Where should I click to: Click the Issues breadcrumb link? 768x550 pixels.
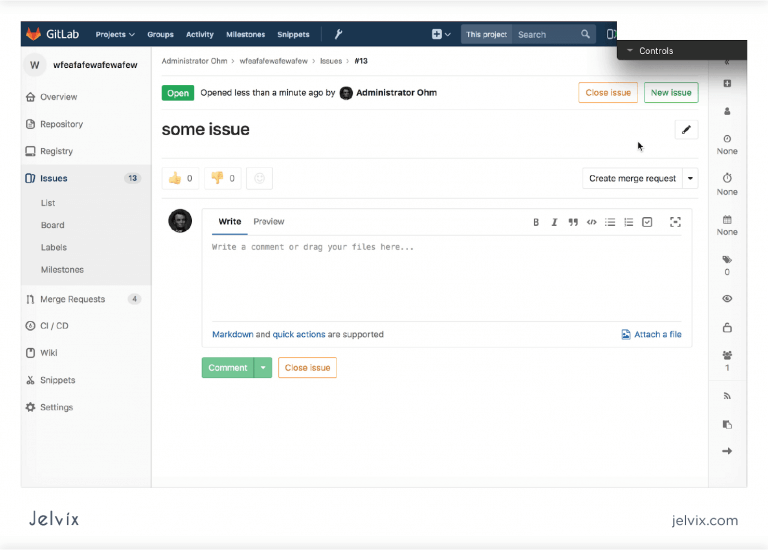pyautogui.click(x=331, y=61)
